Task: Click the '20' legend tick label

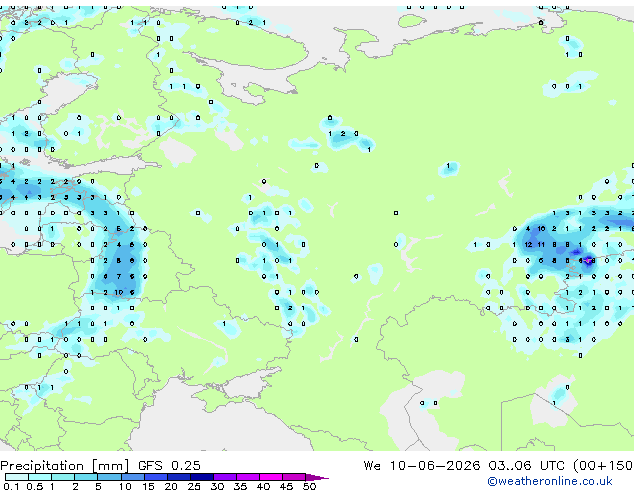Action: click(x=171, y=486)
